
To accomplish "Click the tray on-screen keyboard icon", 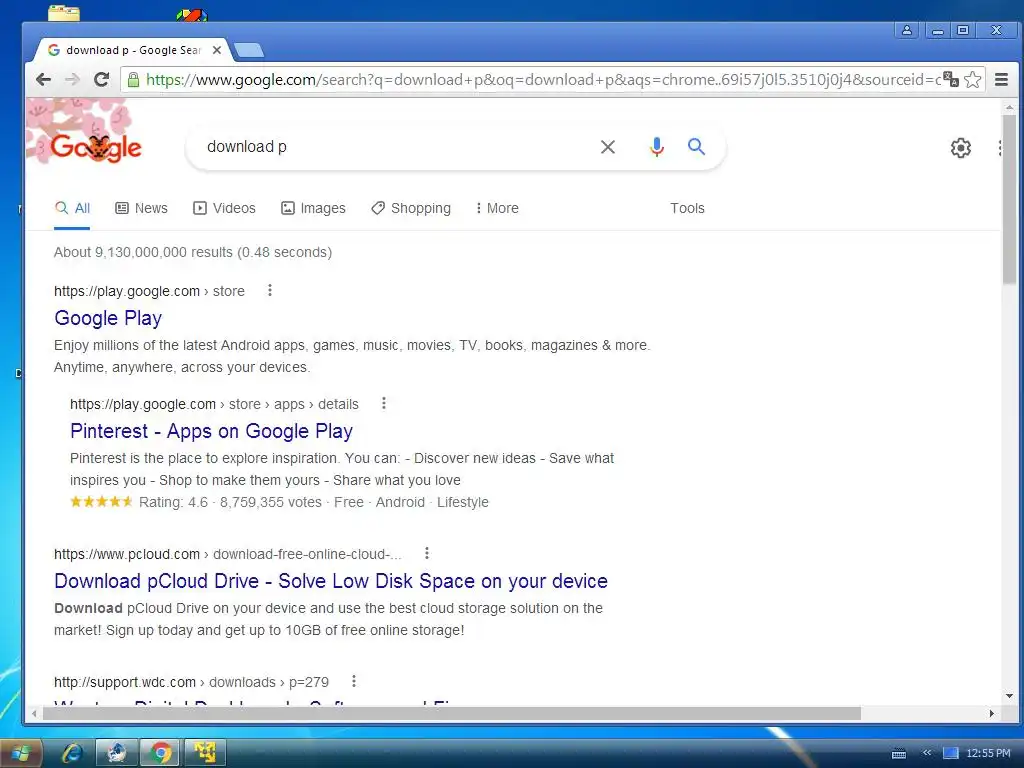I will (899, 754).
